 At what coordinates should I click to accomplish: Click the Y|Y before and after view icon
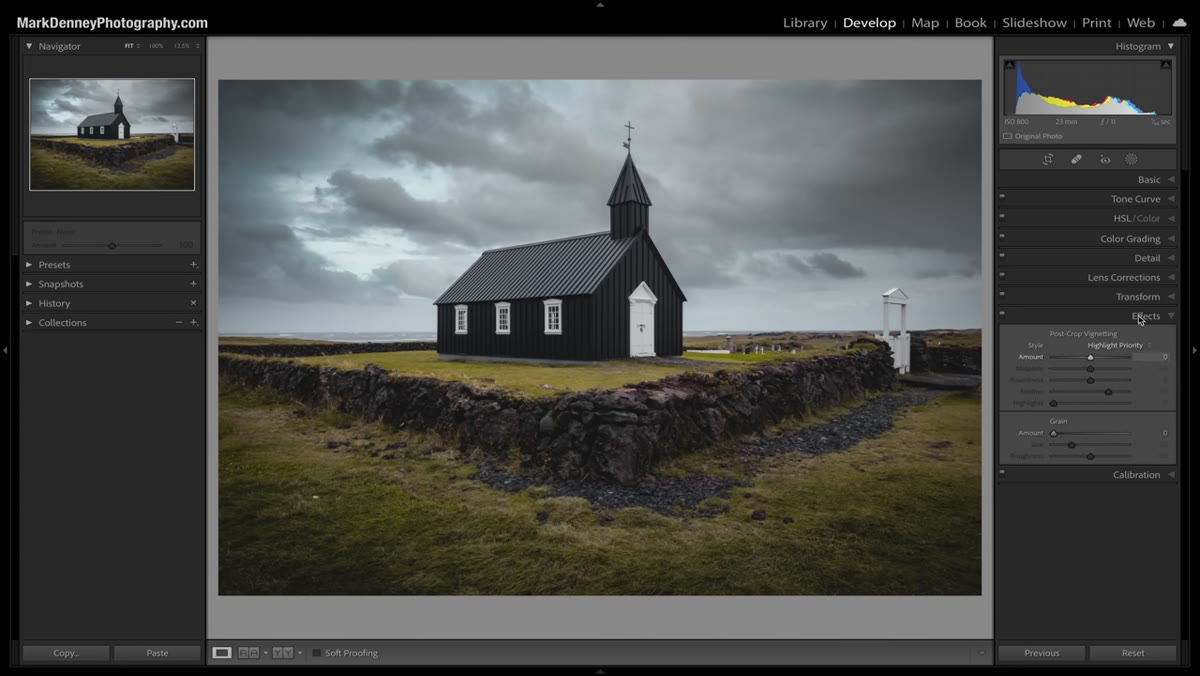tap(283, 653)
